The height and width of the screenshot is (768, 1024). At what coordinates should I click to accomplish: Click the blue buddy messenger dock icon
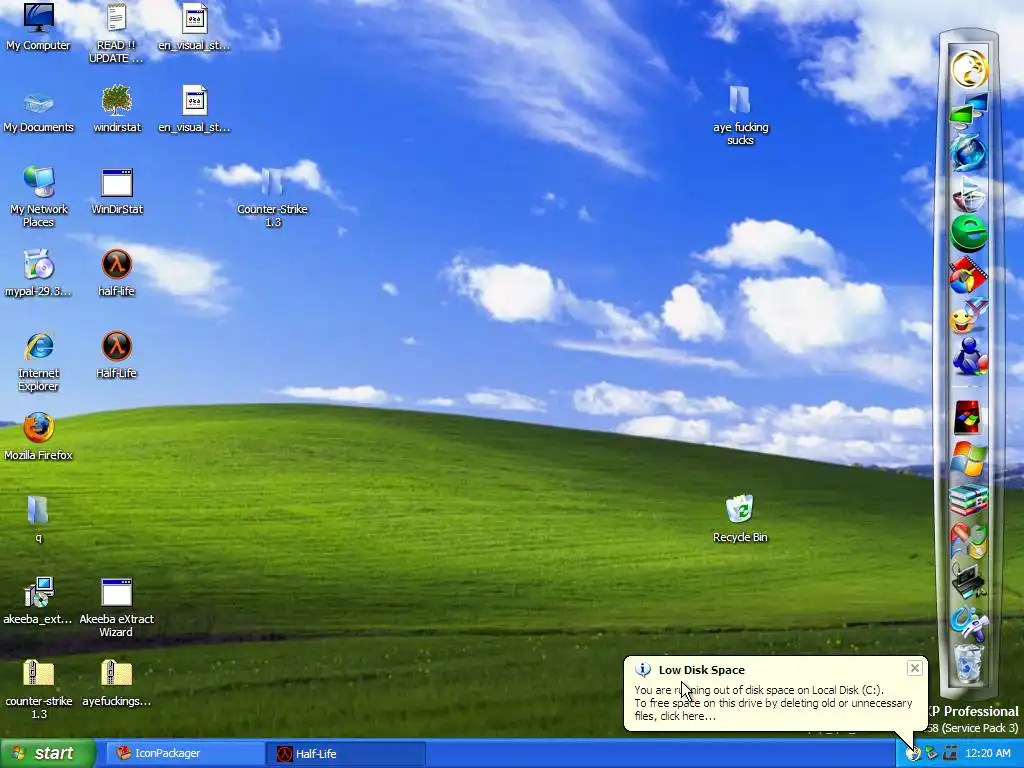tap(969, 357)
